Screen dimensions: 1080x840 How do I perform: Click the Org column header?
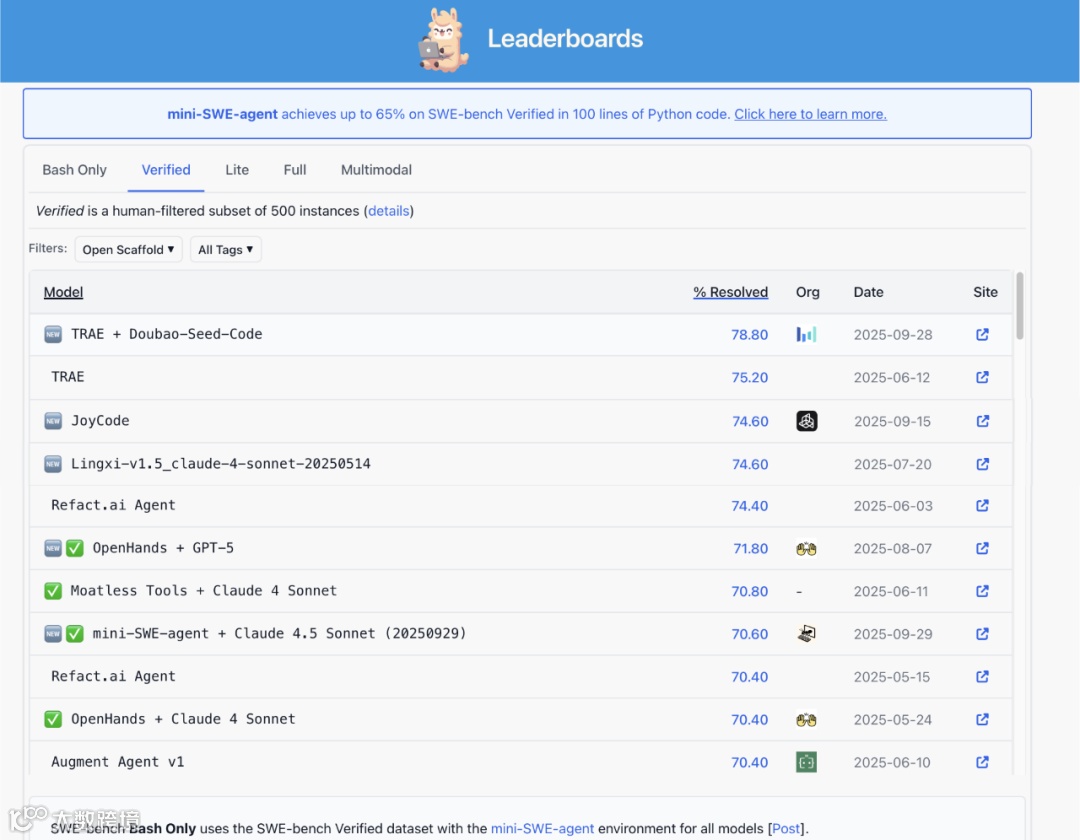[x=808, y=293]
